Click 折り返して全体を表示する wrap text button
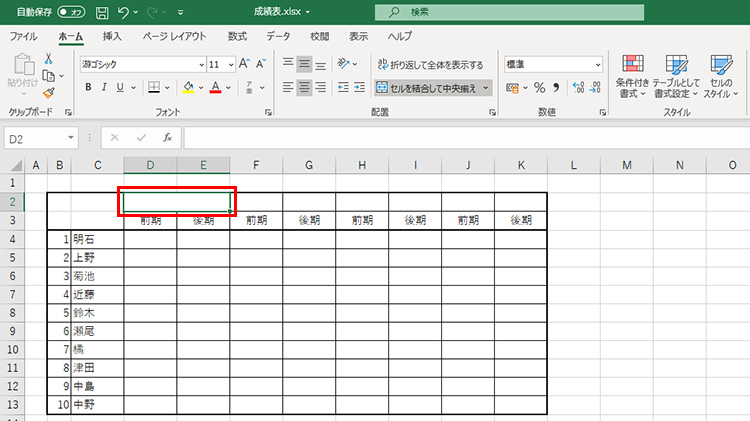 [x=430, y=64]
